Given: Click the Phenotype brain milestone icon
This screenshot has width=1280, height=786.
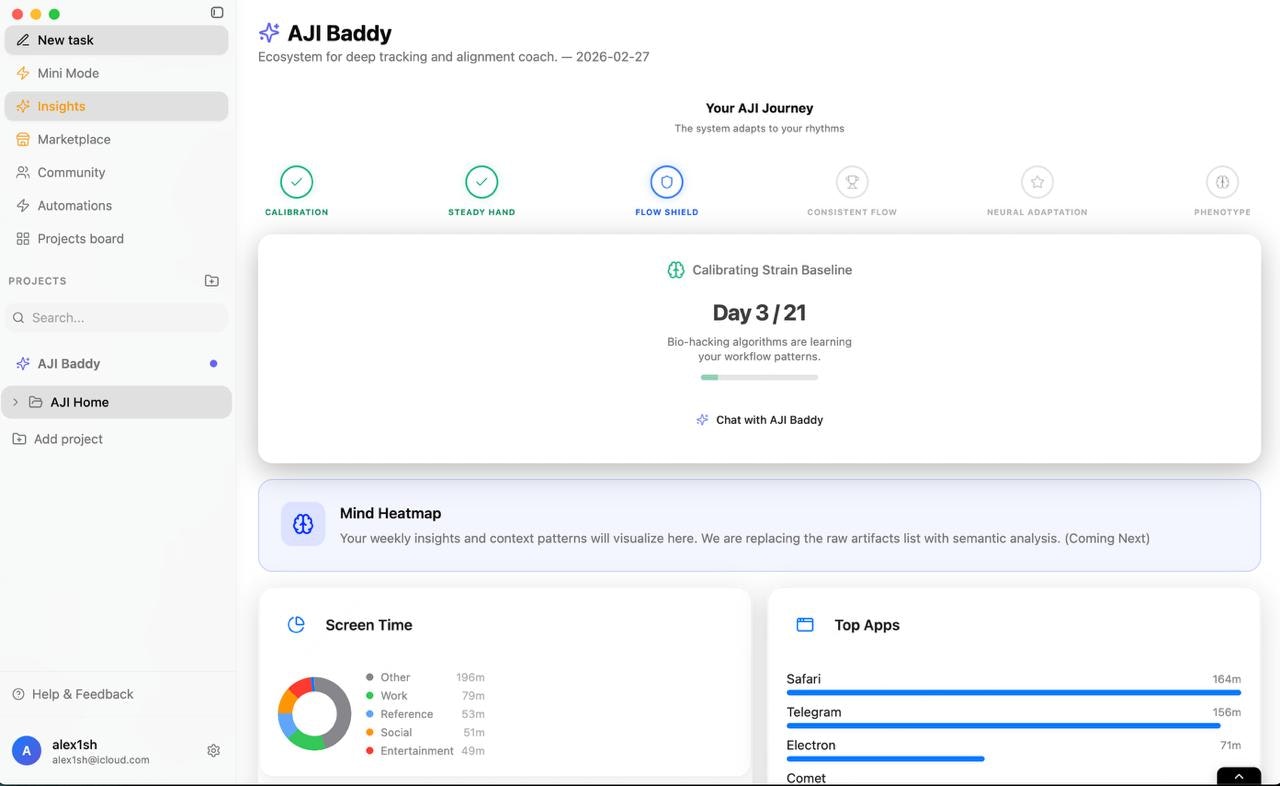Looking at the screenshot, I should click(x=1222, y=182).
